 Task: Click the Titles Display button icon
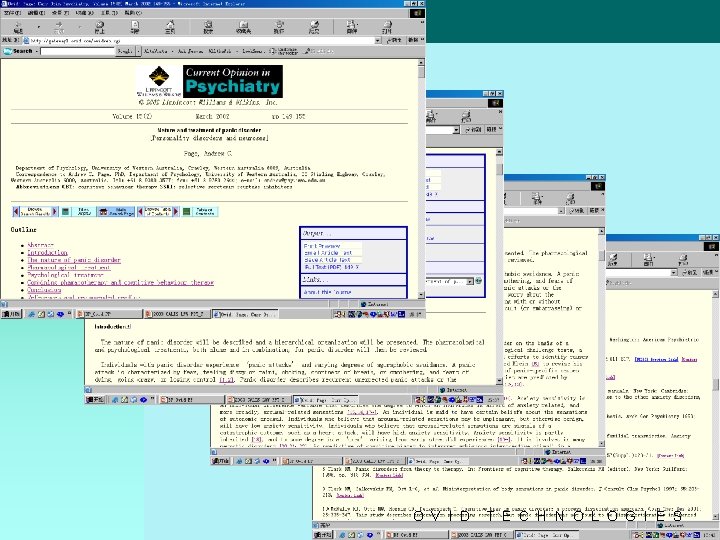(x=65, y=211)
